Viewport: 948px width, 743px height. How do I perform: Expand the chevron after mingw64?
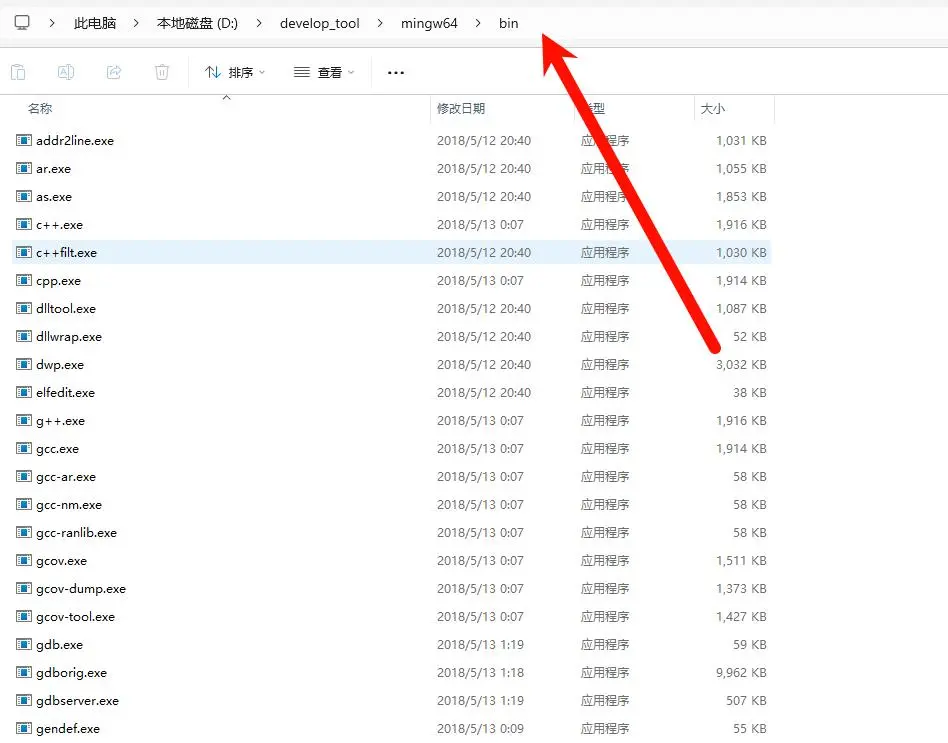478,23
